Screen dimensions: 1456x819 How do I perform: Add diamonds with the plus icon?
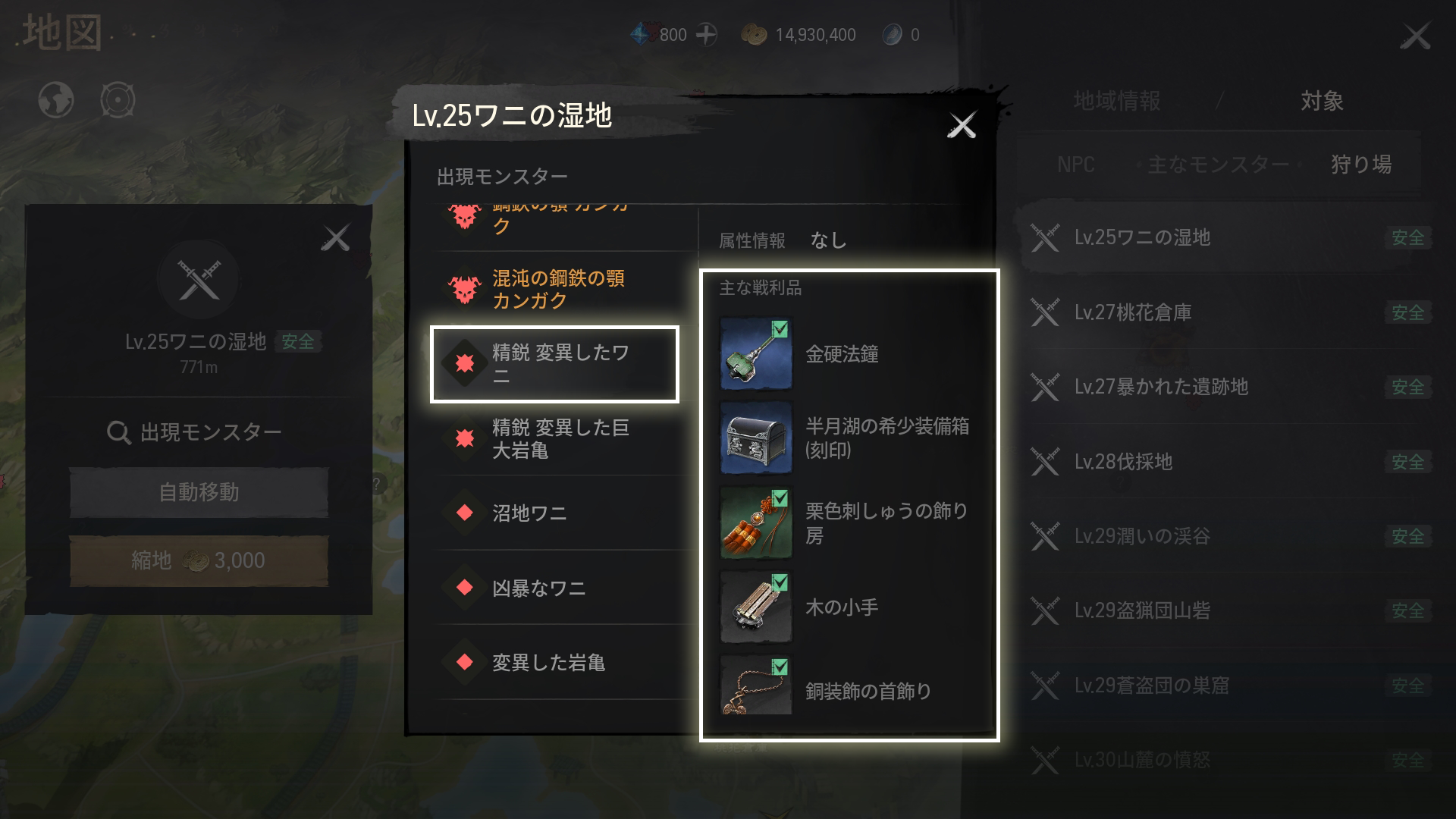pyautogui.click(x=706, y=35)
